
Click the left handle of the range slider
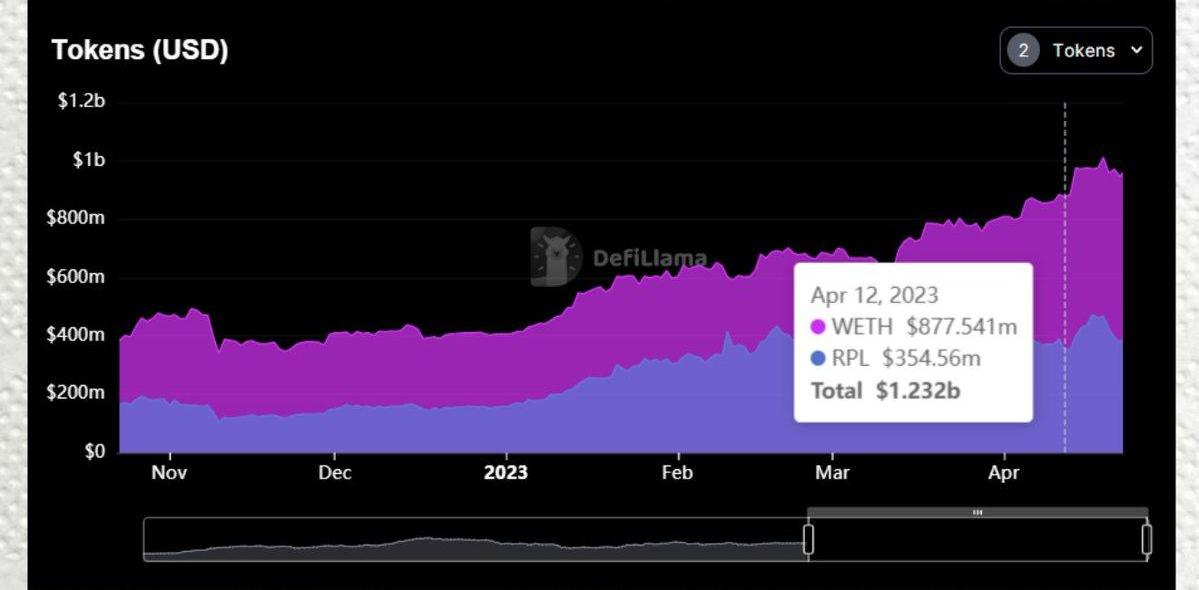click(808, 539)
